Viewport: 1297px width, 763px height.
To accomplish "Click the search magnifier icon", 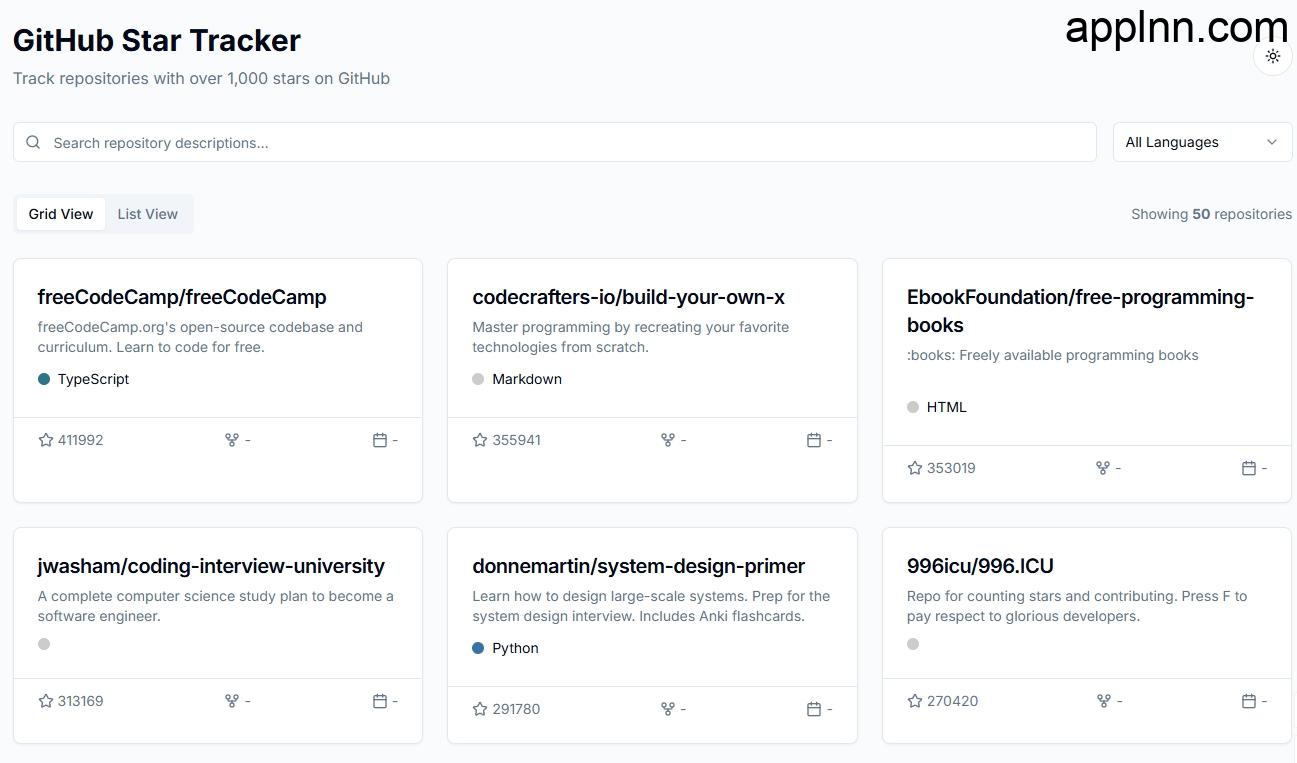I will click(x=33, y=142).
